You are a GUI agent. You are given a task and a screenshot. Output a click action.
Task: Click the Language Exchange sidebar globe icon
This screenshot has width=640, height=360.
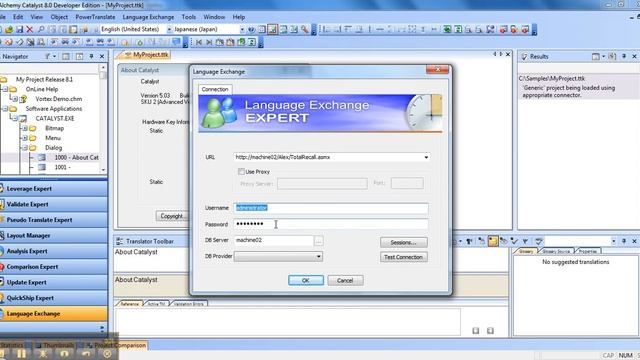(x=2, y=313)
